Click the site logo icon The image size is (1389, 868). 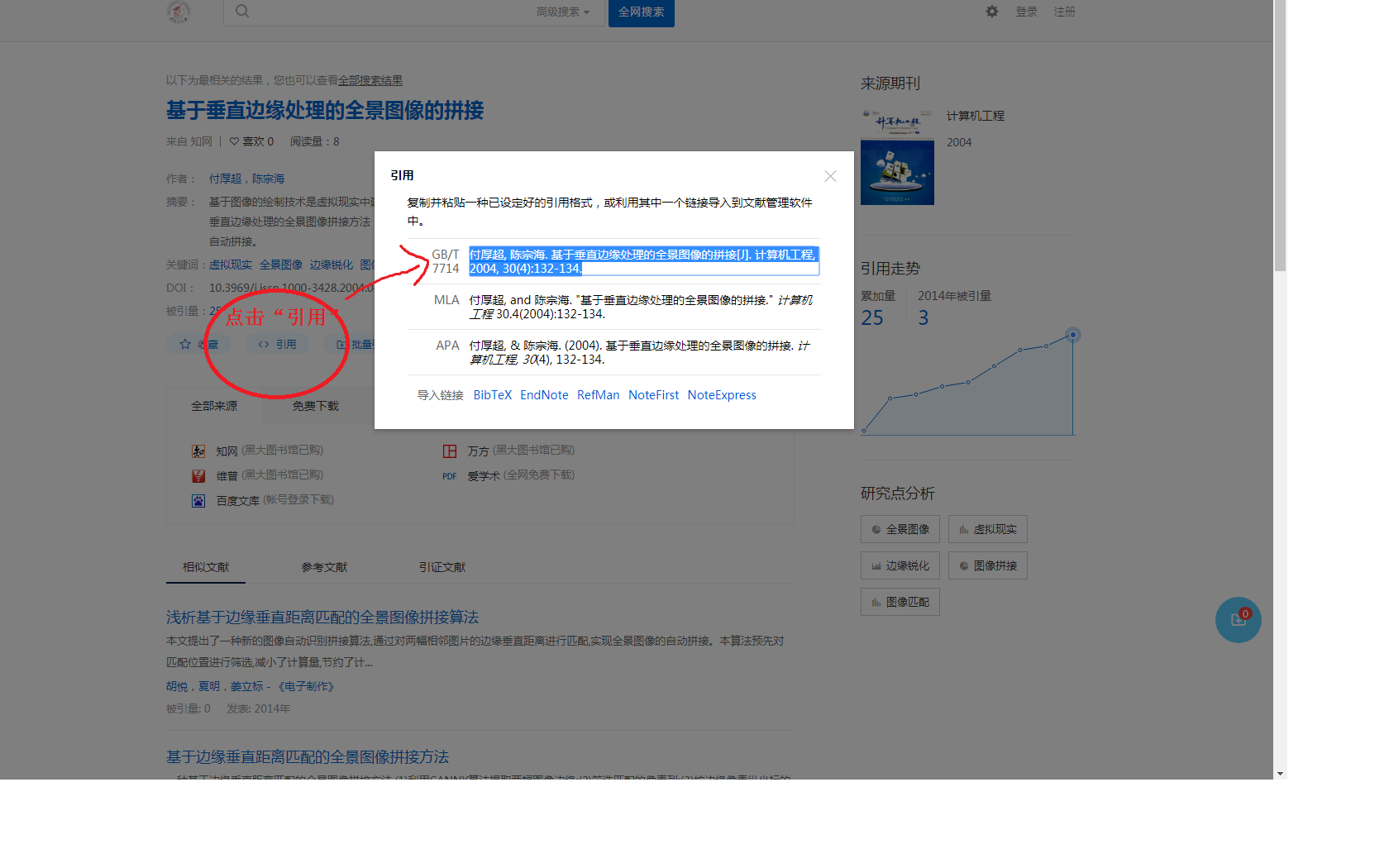tap(179, 11)
